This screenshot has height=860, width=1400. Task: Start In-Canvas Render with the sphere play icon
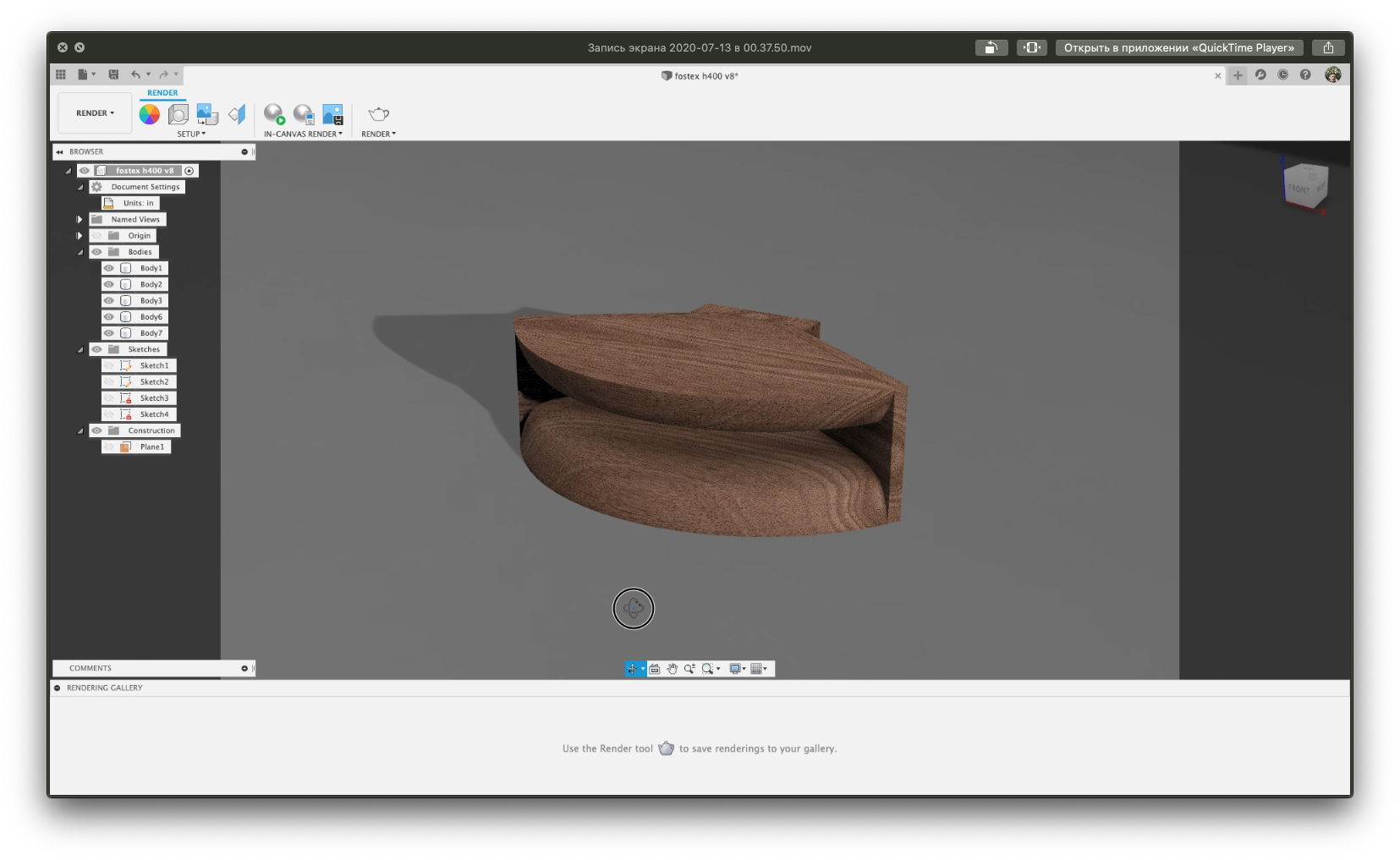point(274,114)
